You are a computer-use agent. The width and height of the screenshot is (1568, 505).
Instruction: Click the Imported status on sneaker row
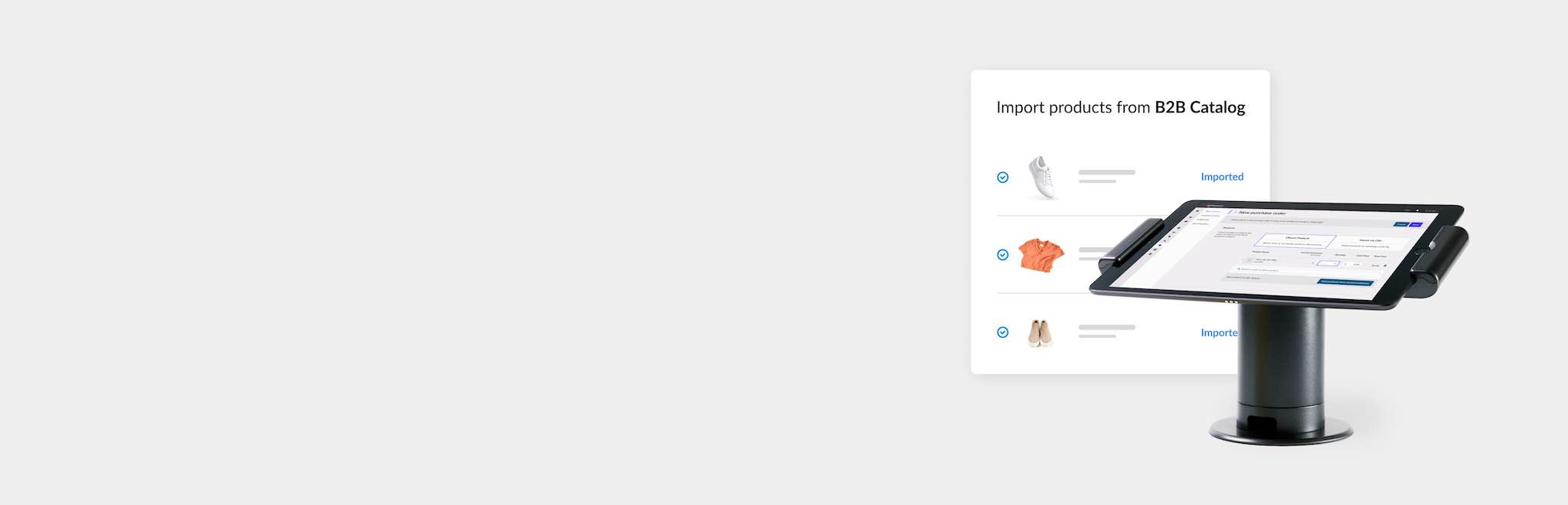pos(1222,177)
